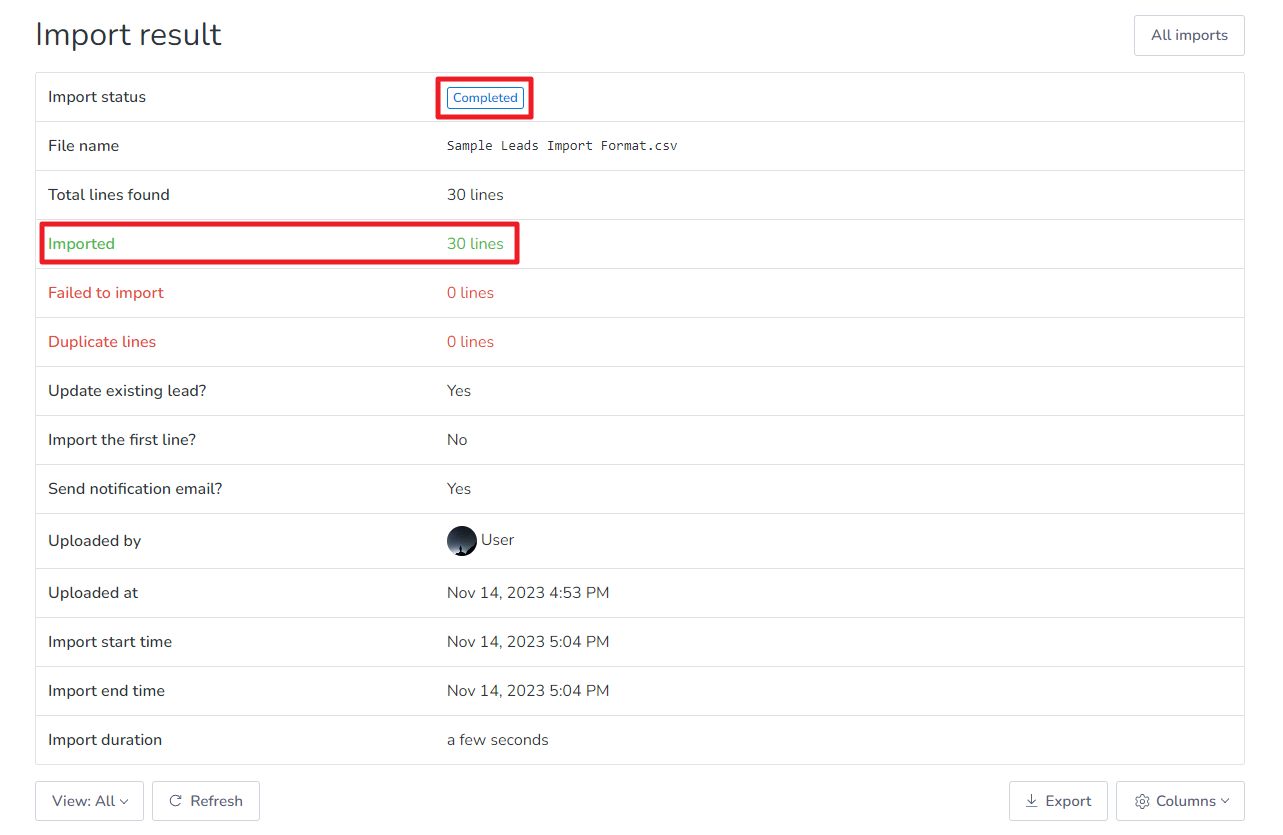Select the Sample Leads Import Format.csv file name
The image size is (1283, 835).
561,146
